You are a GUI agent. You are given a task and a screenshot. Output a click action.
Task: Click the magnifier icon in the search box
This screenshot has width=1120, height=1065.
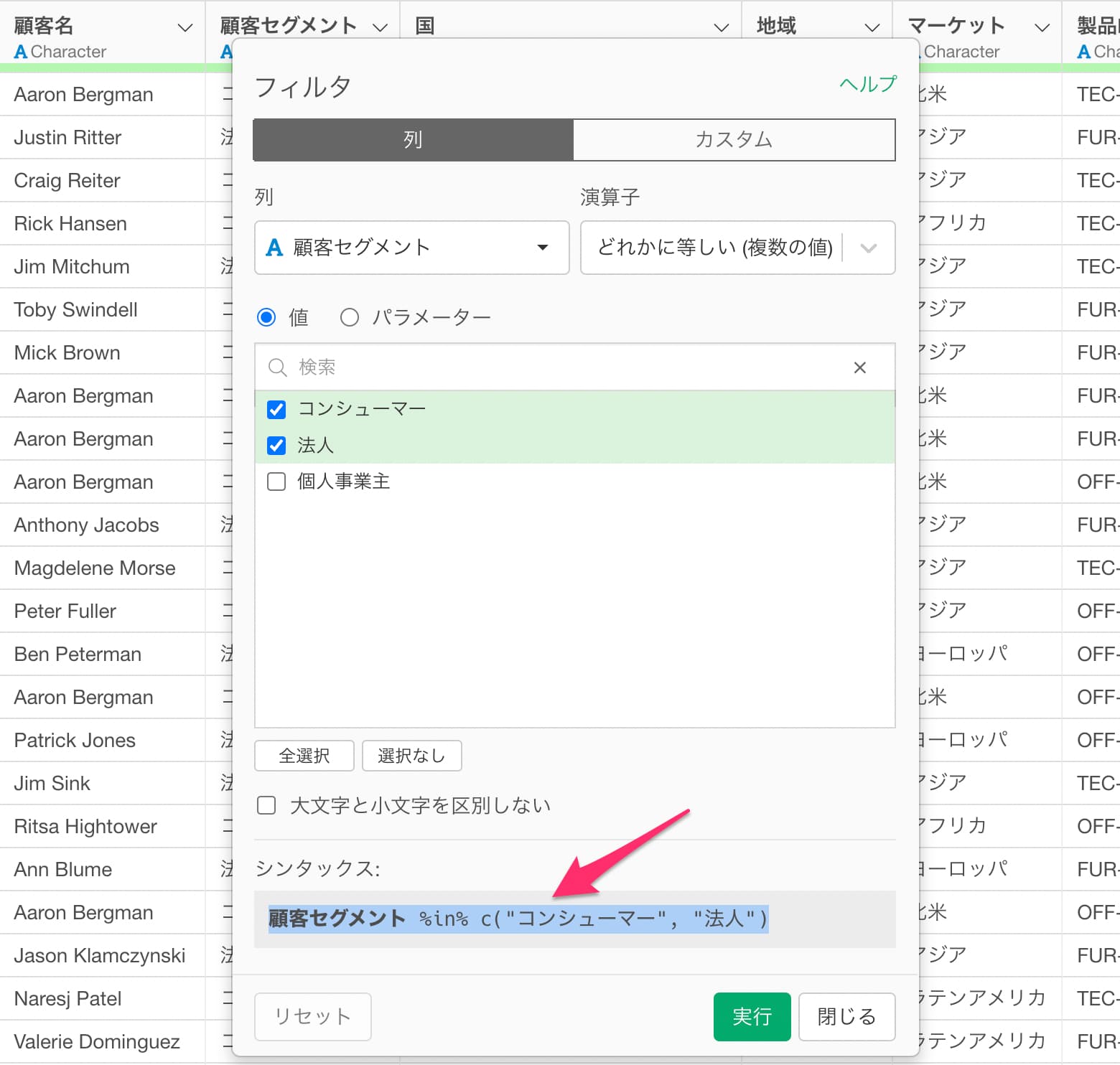click(x=277, y=367)
